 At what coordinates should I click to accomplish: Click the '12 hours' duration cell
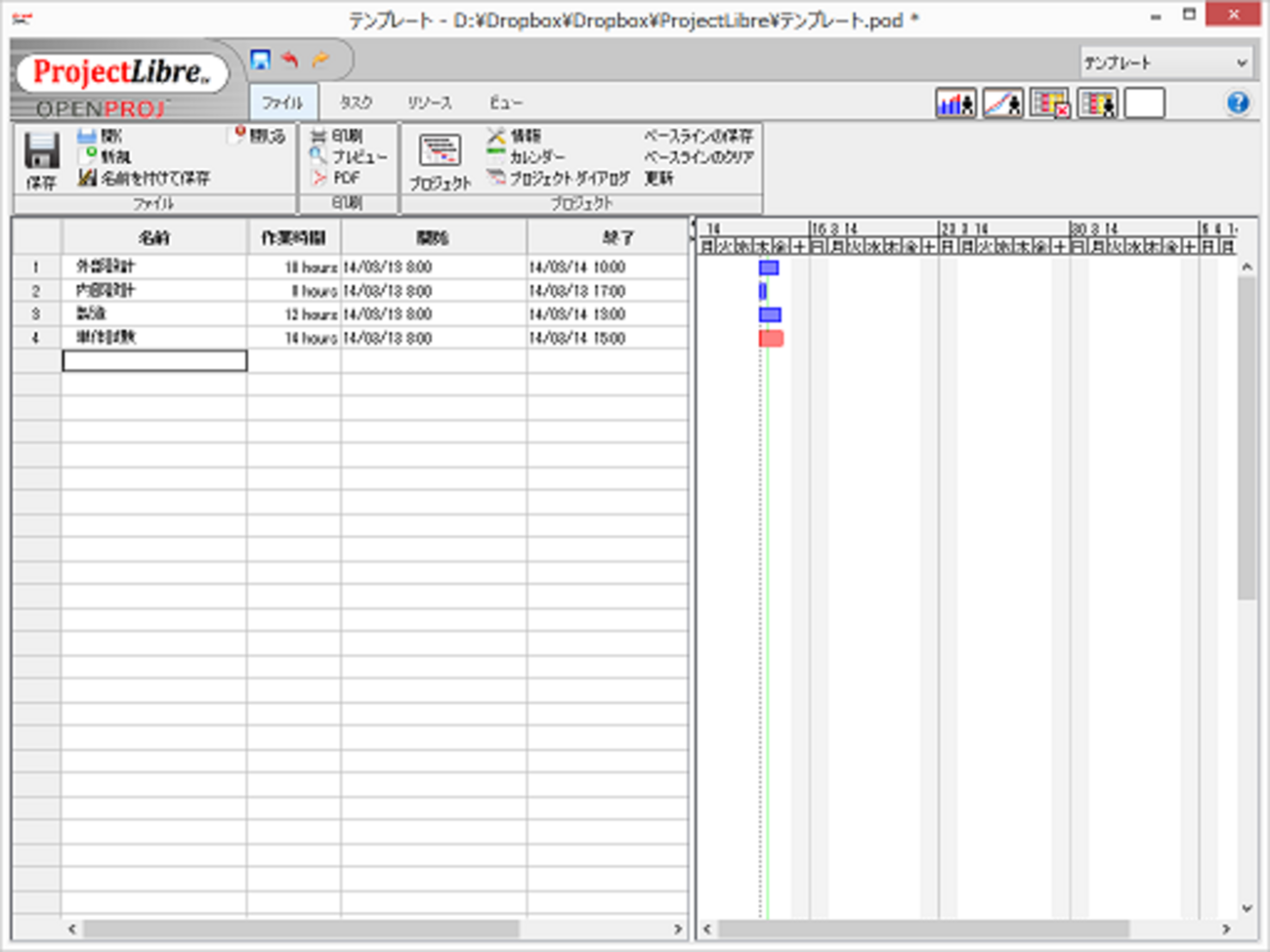[294, 314]
